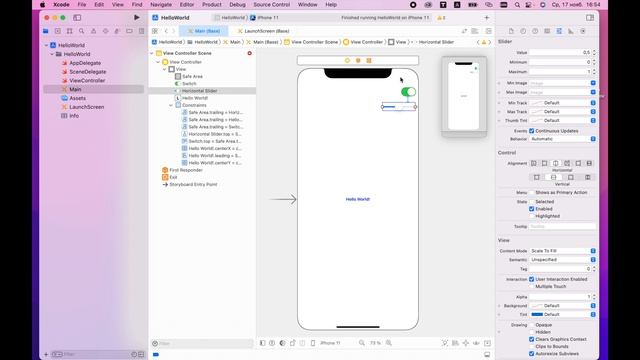Open the test navigator diamond icon
The image size is (640, 360).
point(105,31)
